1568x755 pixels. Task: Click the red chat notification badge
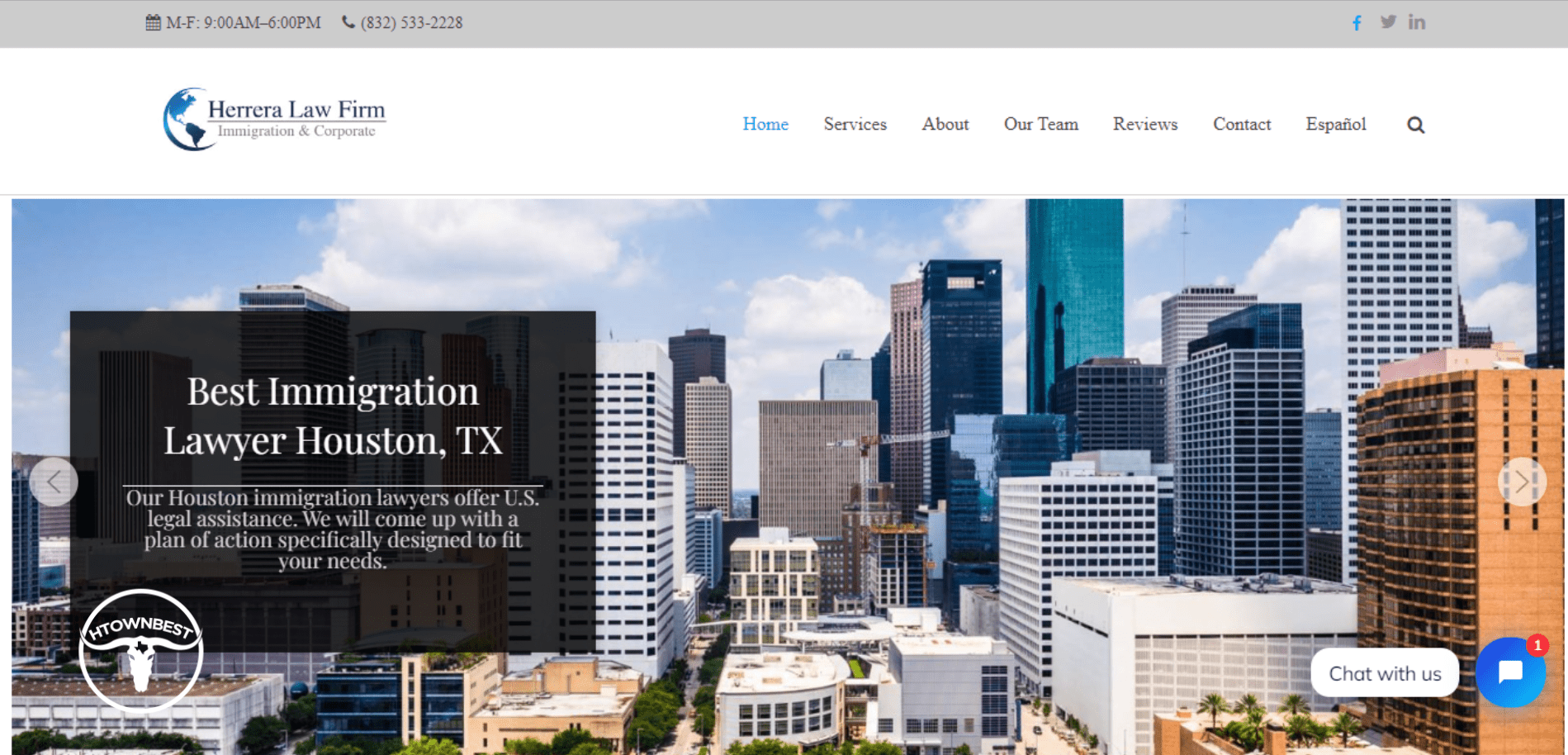pyautogui.click(x=1537, y=645)
